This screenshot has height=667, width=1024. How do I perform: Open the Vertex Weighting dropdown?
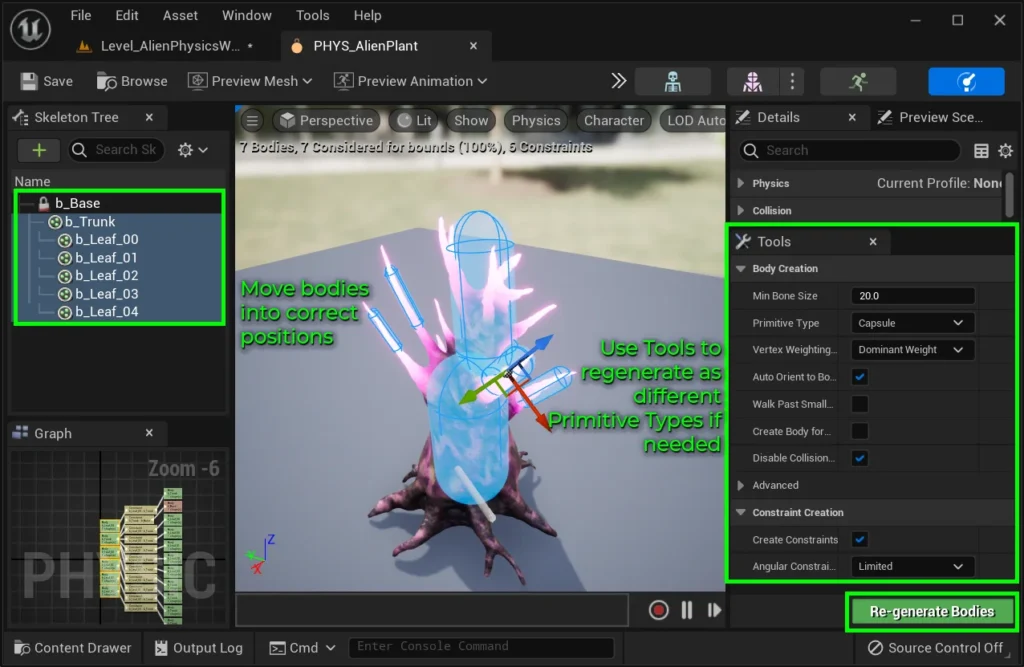pos(912,350)
